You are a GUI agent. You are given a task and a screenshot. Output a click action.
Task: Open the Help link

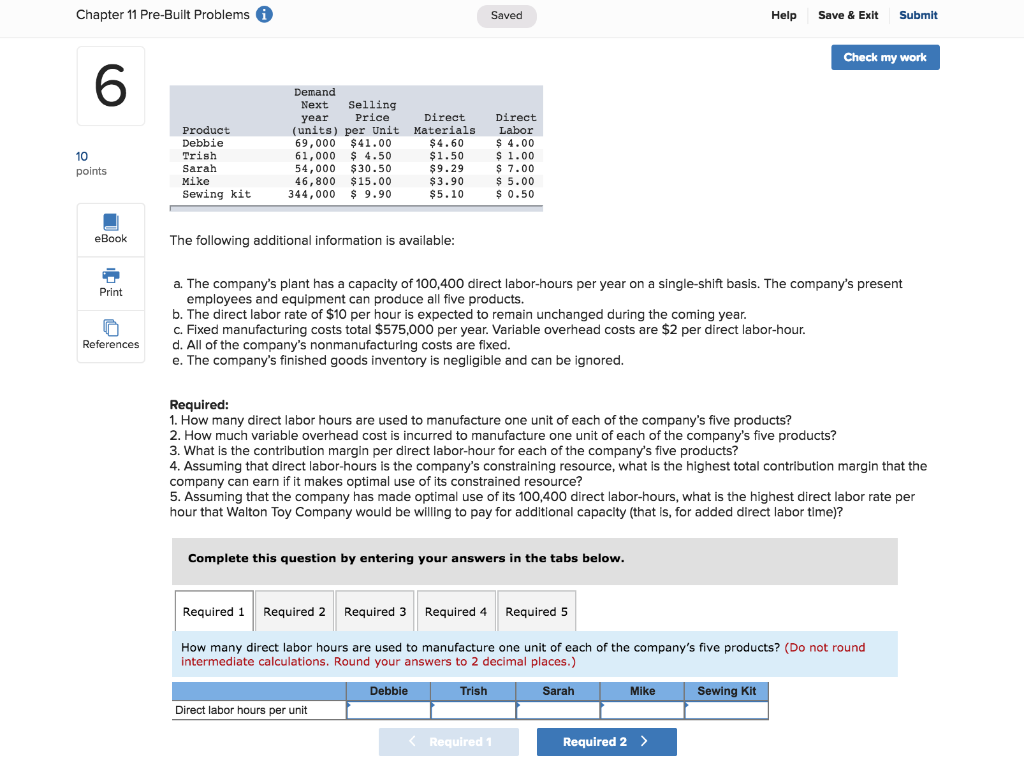coord(783,15)
